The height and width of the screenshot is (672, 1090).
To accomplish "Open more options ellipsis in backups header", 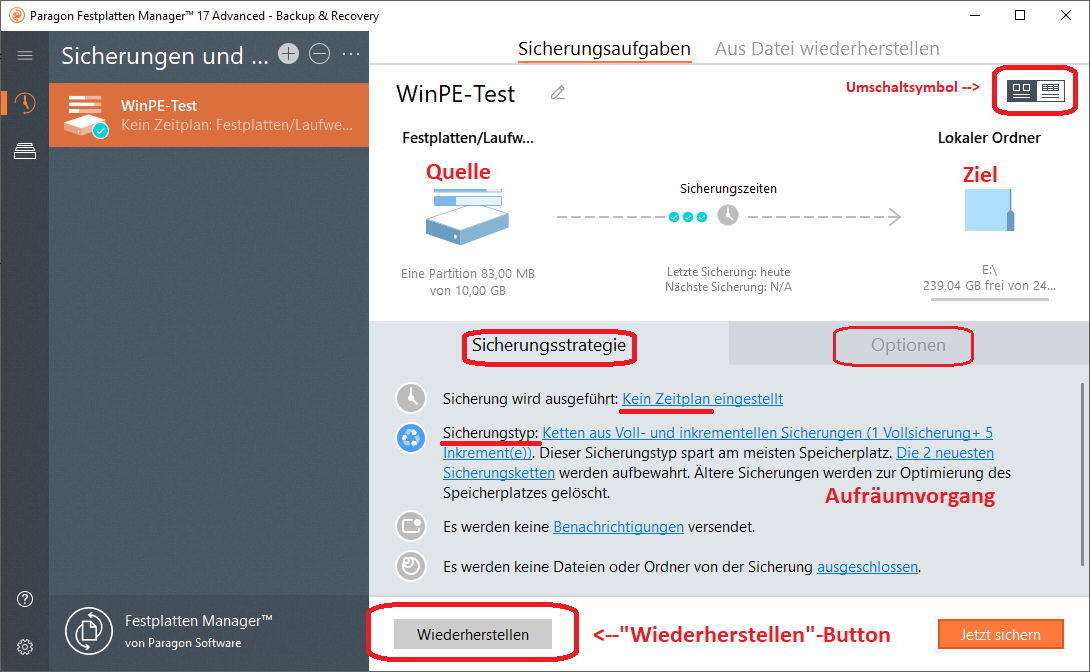I will [351, 54].
